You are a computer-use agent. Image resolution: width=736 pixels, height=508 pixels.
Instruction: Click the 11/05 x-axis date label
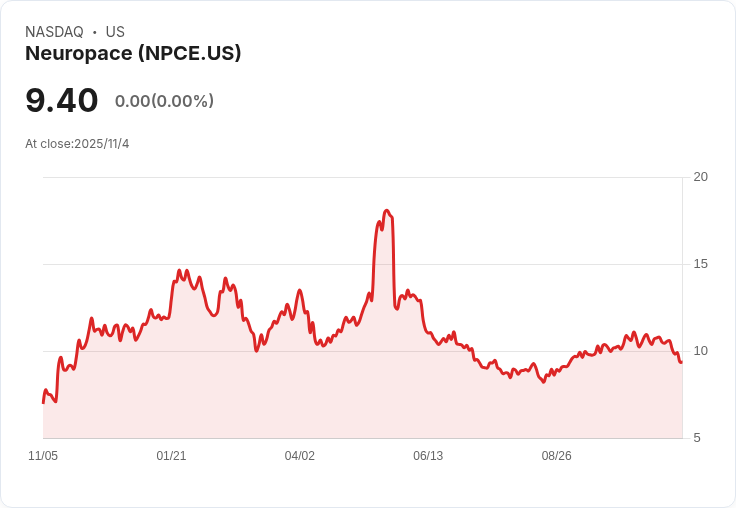coord(43,456)
